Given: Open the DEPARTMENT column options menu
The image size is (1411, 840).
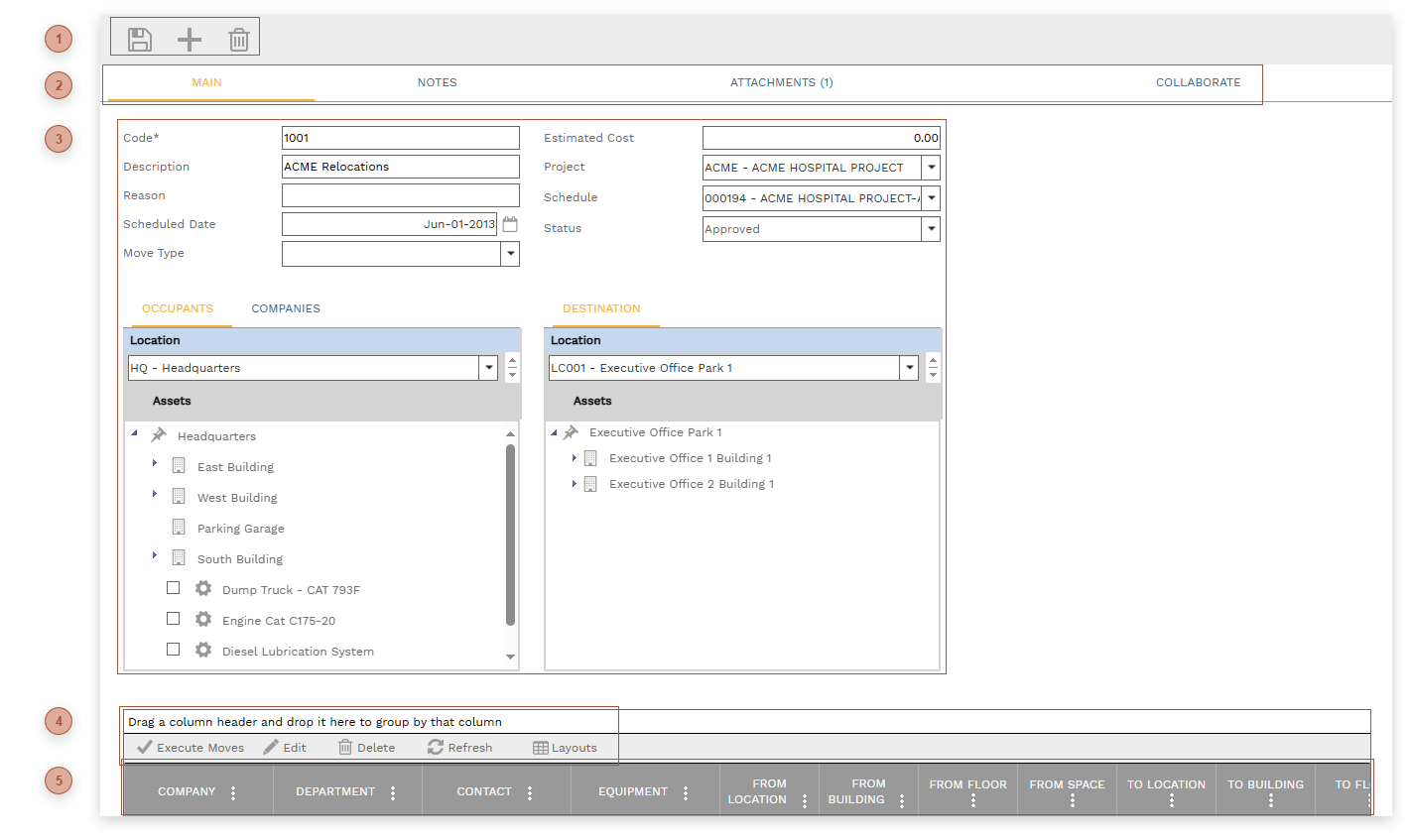Looking at the screenshot, I should click(393, 792).
